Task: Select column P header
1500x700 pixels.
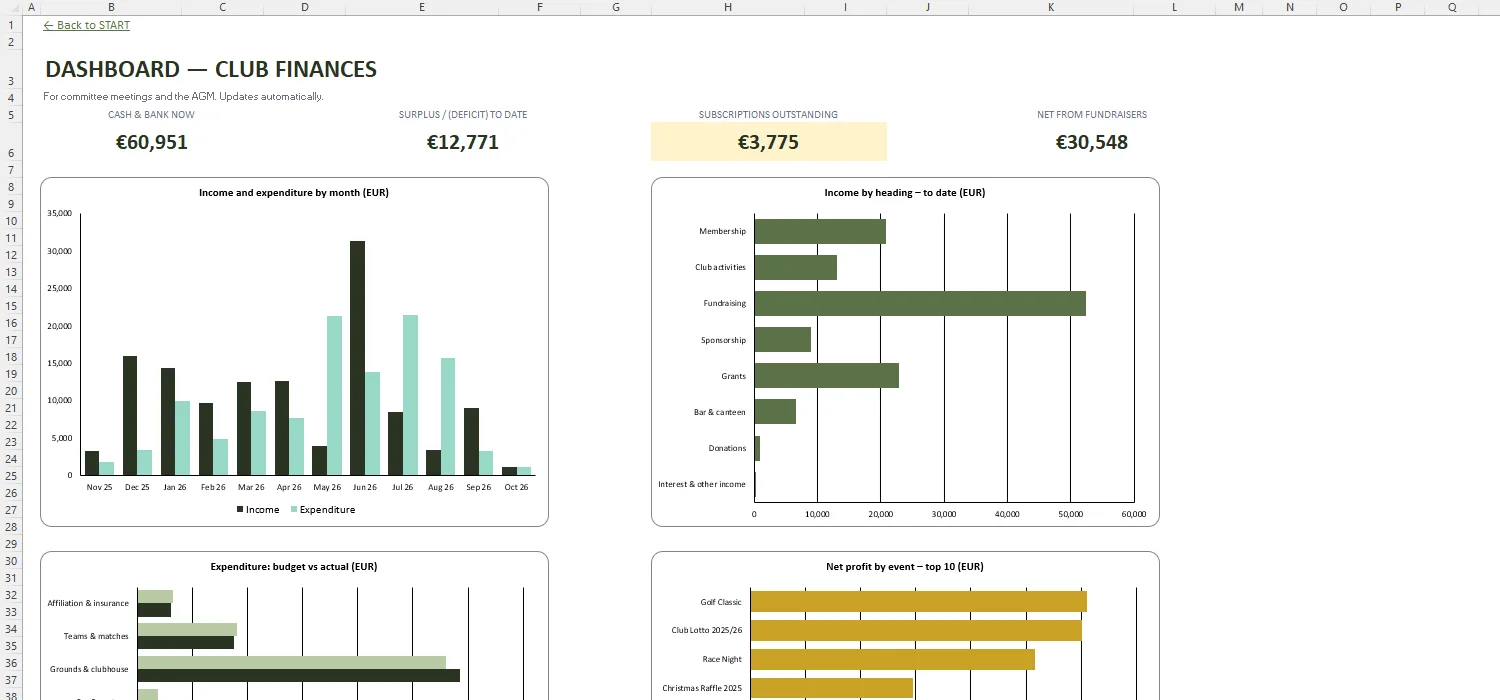Action: [1398, 7]
